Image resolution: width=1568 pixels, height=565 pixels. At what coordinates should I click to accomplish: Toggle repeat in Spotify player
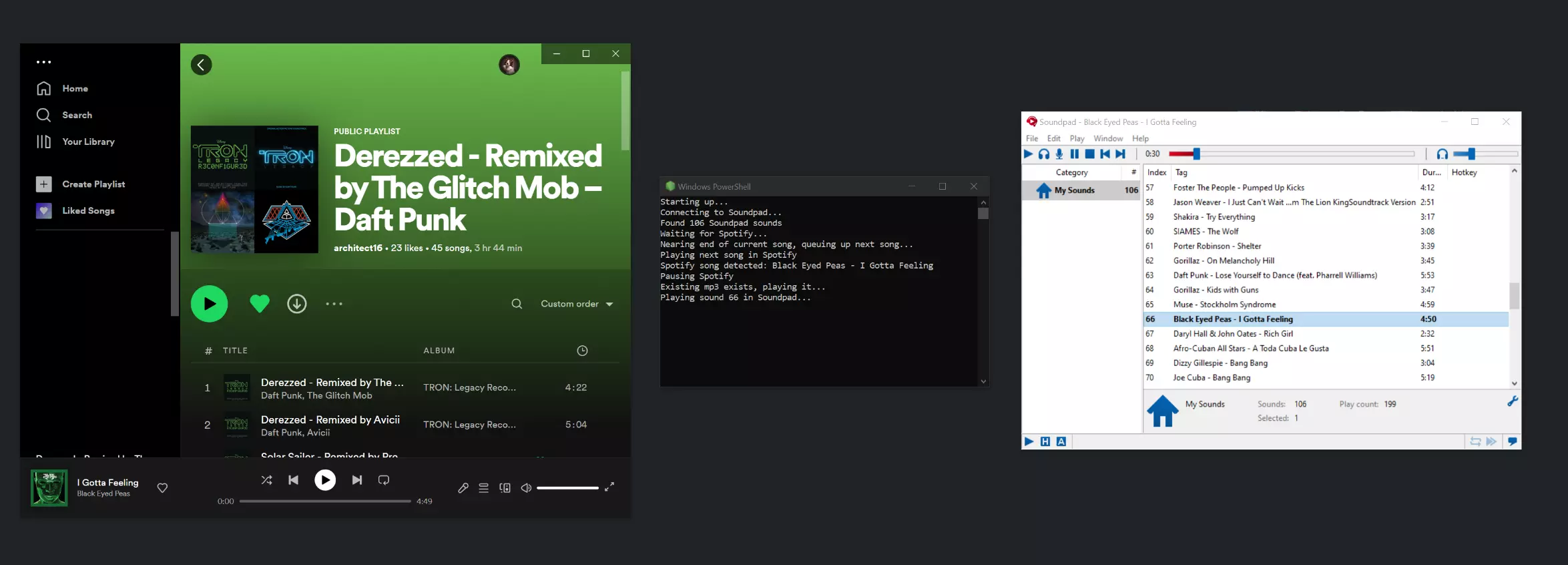(x=384, y=480)
